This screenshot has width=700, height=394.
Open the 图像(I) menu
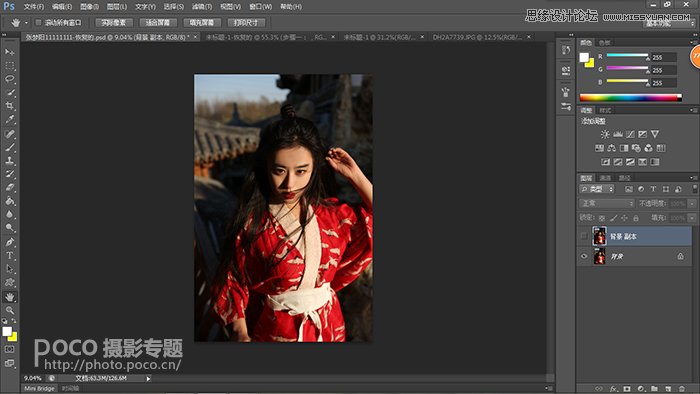[89, 7]
